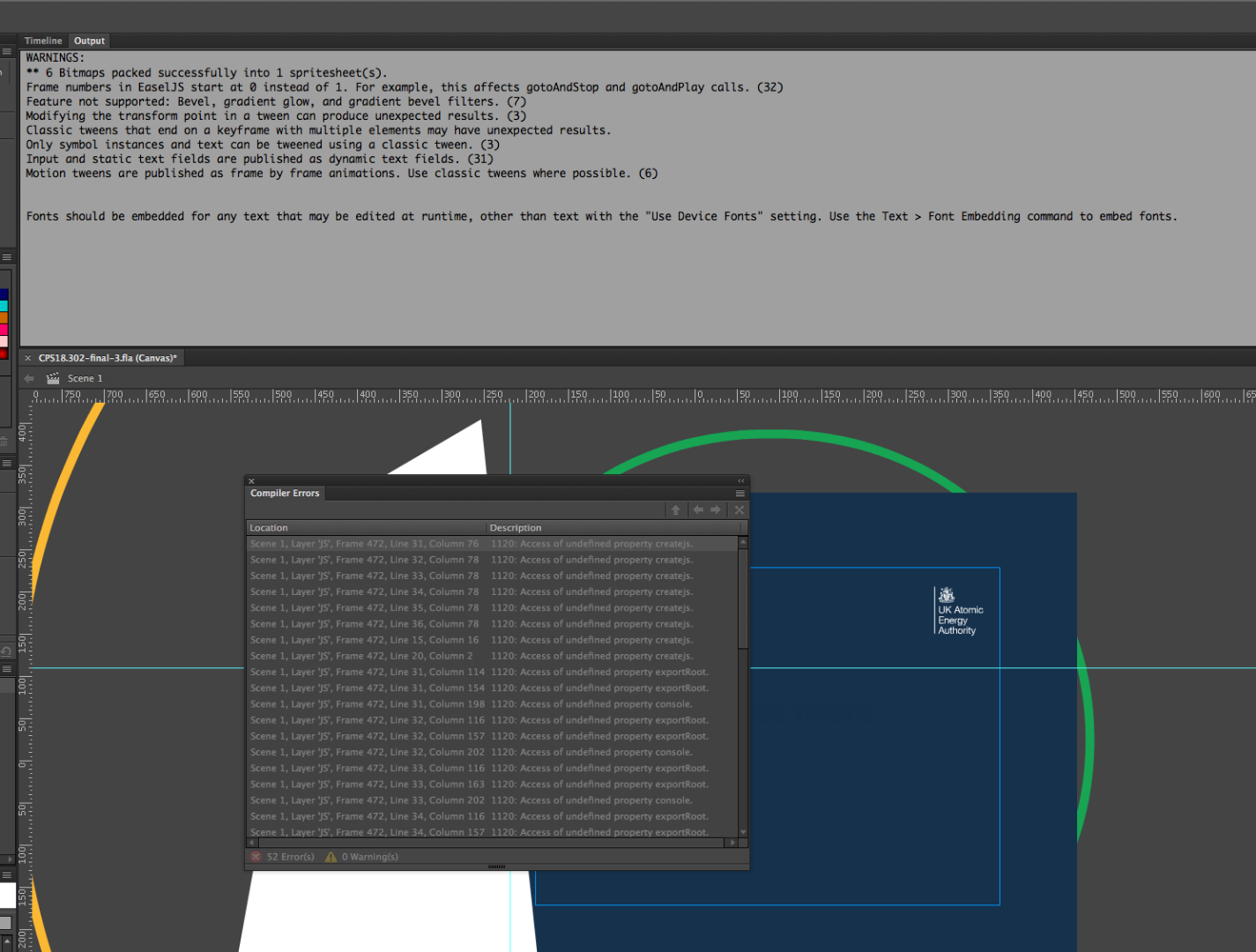Image resolution: width=1256 pixels, height=952 pixels.
Task: Select error at Line 32, Column 157
Action: pos(492,736)
